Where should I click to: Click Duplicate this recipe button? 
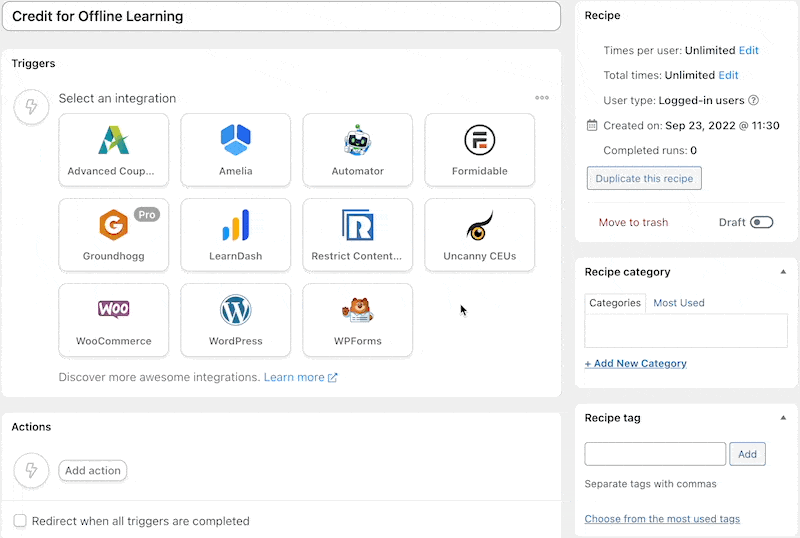point(644,178)
